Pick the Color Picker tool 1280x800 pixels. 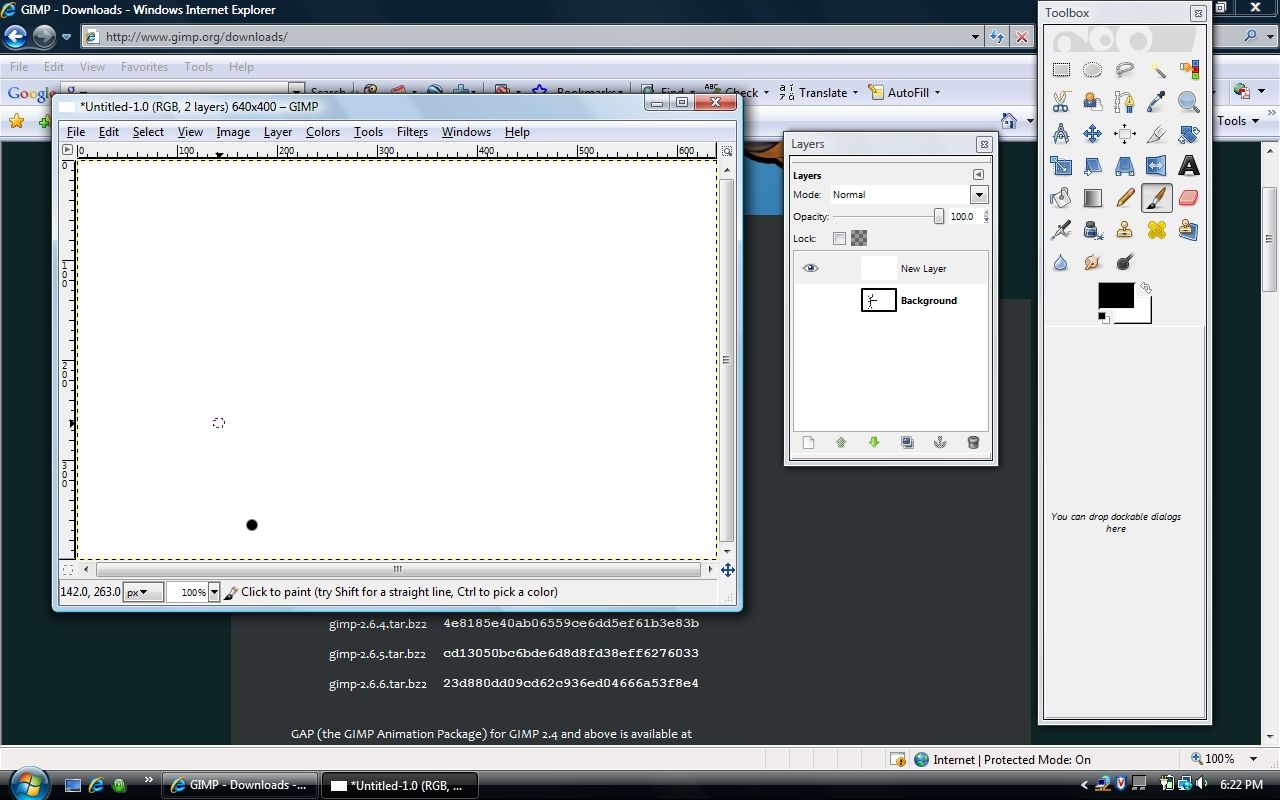(x=1157, y=102)
